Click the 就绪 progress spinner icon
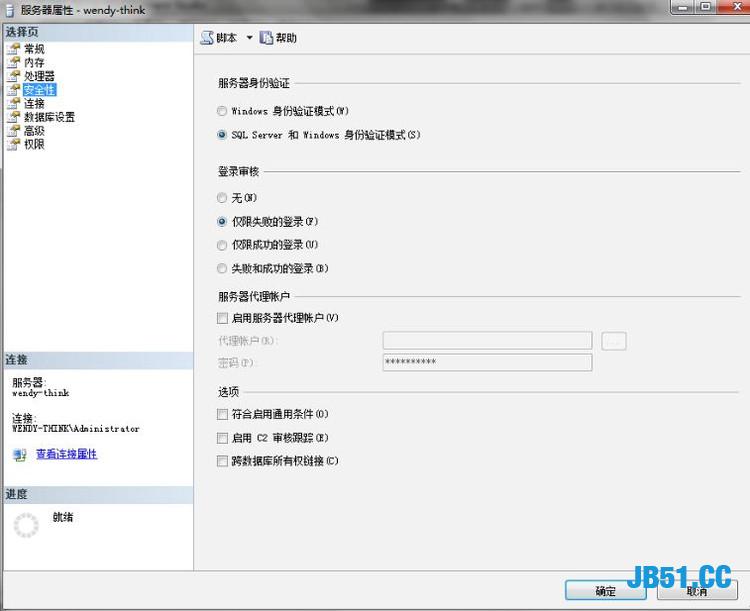This screenshot has width=750, height=611. pos(26,525)
